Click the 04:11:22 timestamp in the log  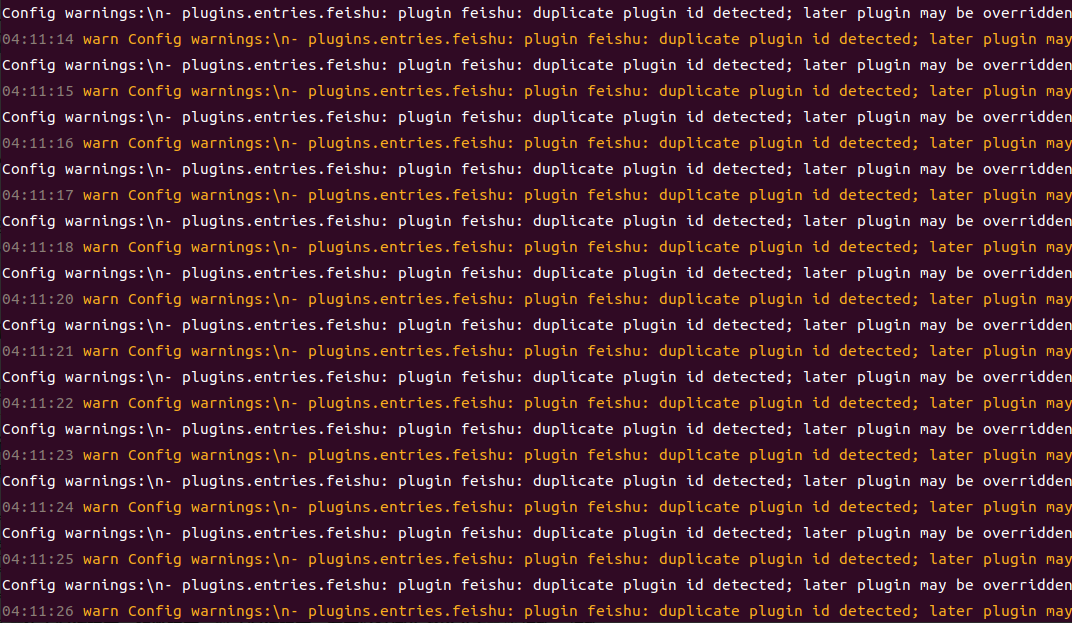(38, 403)
